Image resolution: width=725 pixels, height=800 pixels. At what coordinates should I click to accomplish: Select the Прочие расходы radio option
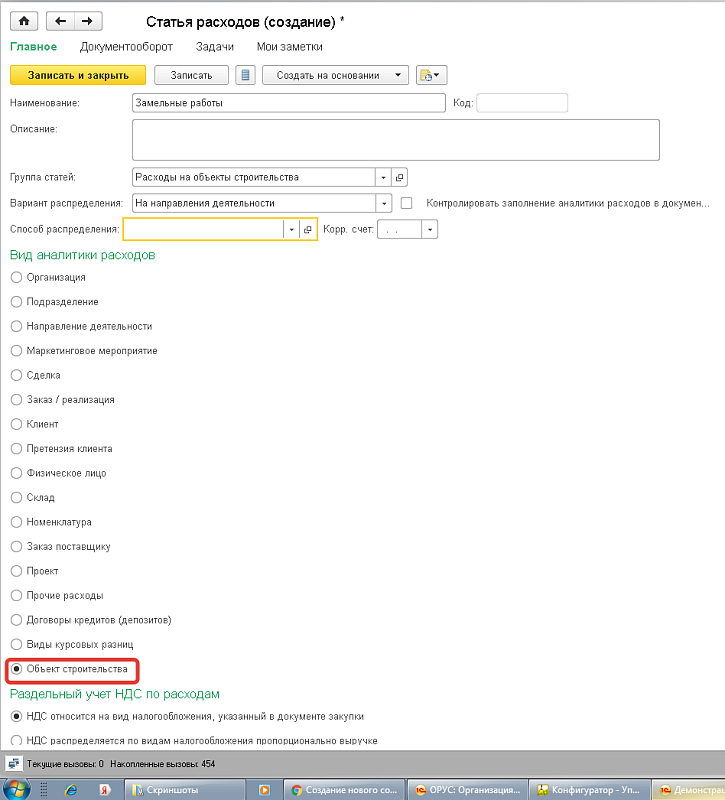tap(16, 595)
